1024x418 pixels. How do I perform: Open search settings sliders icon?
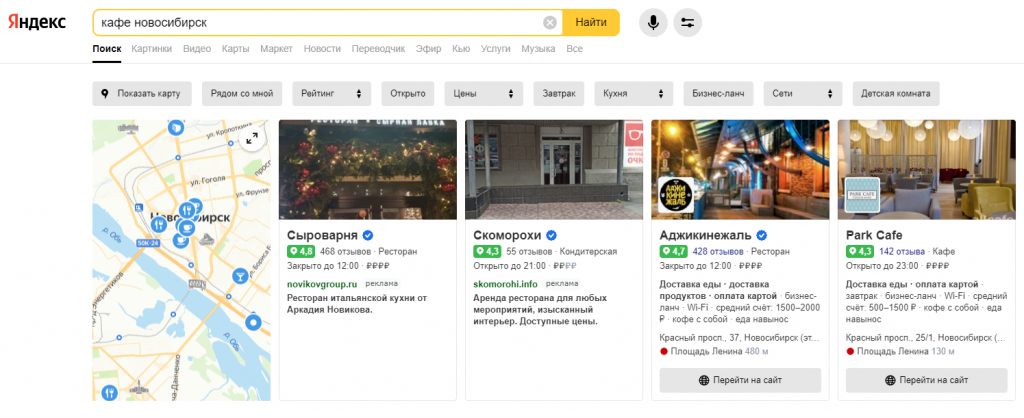(688, 23)
